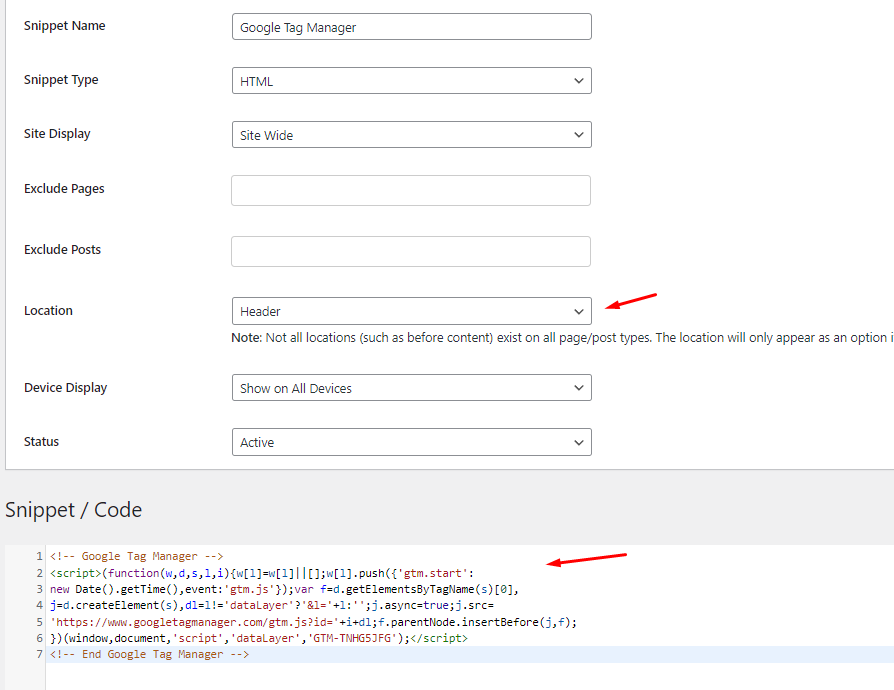Click code line 3 starting with new Date

[284, 589]
